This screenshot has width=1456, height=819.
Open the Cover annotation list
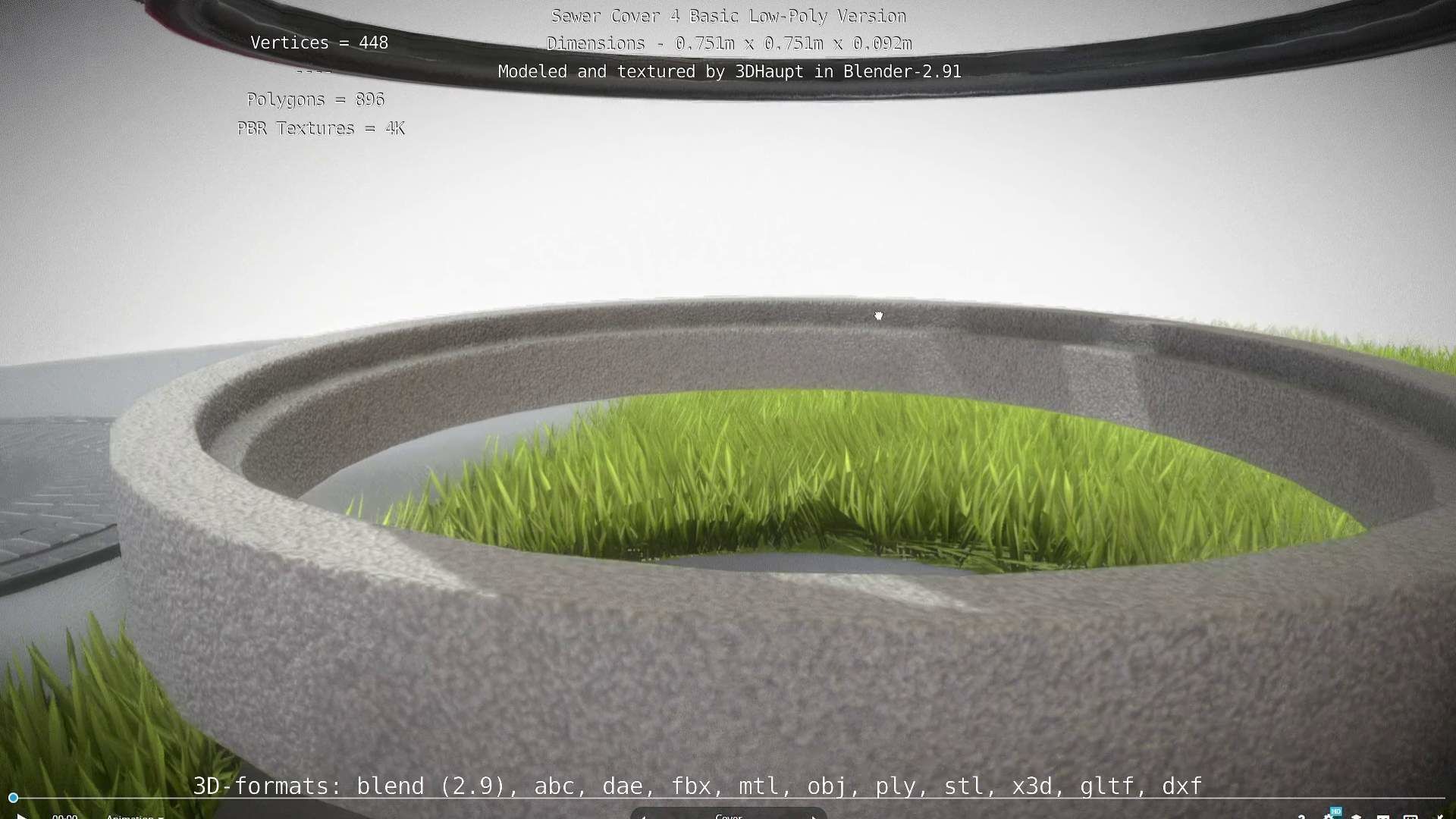[x=729, y=816]
